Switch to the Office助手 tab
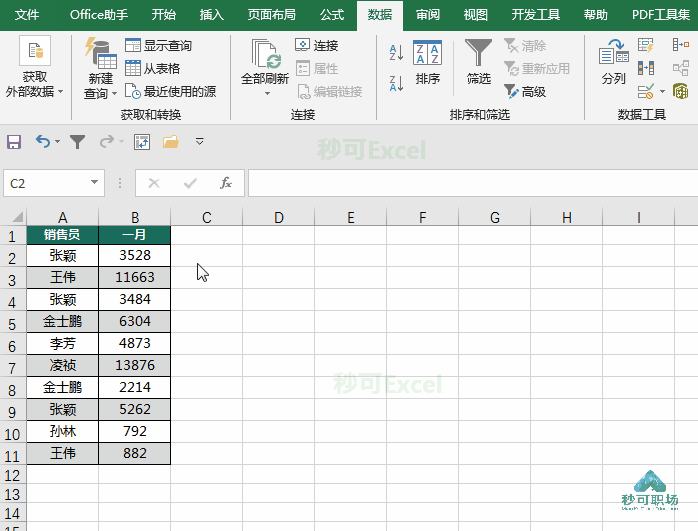Viewport: 698px width, 531px height. 99,15
